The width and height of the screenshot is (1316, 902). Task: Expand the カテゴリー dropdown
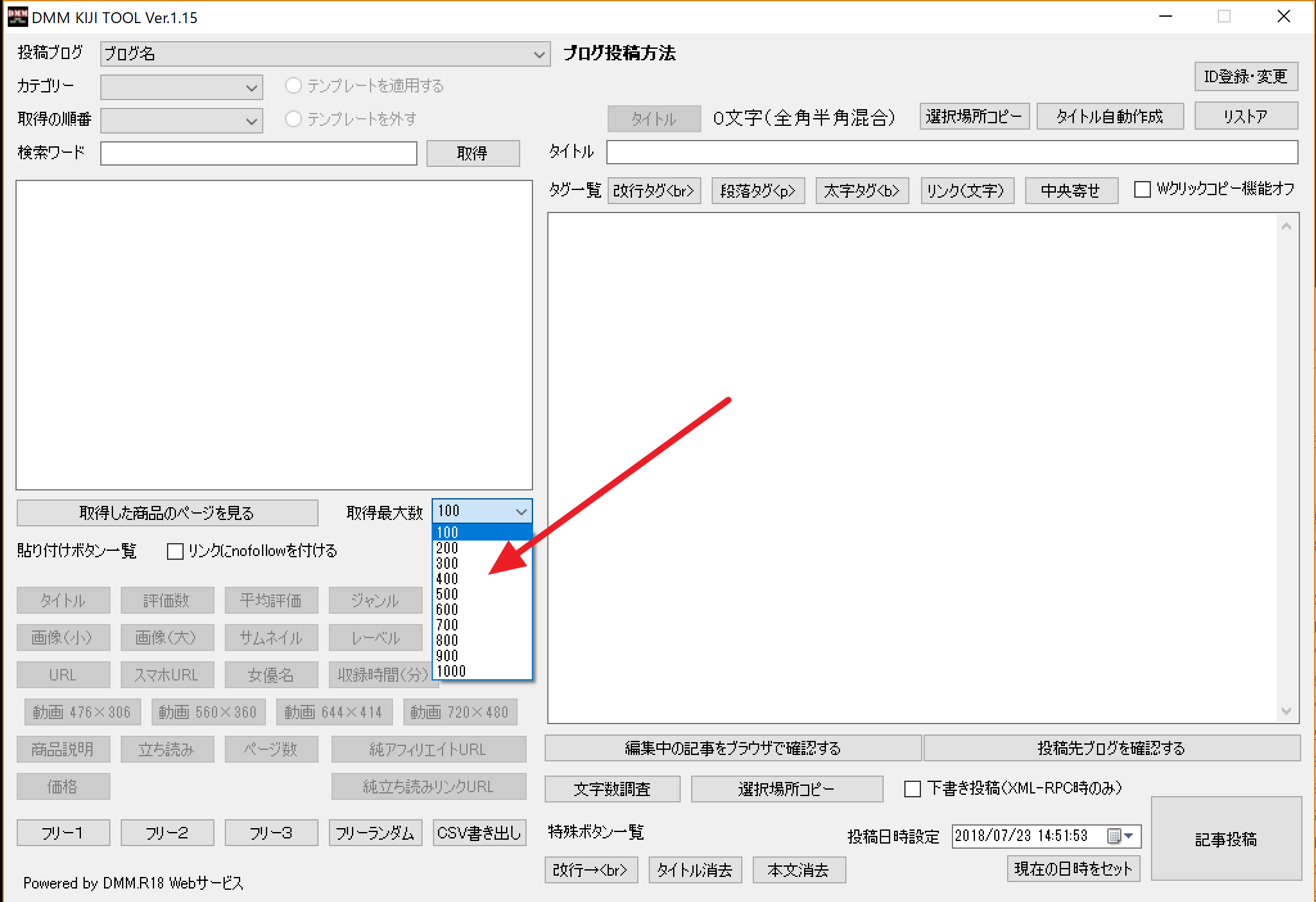tap(182, 87)
